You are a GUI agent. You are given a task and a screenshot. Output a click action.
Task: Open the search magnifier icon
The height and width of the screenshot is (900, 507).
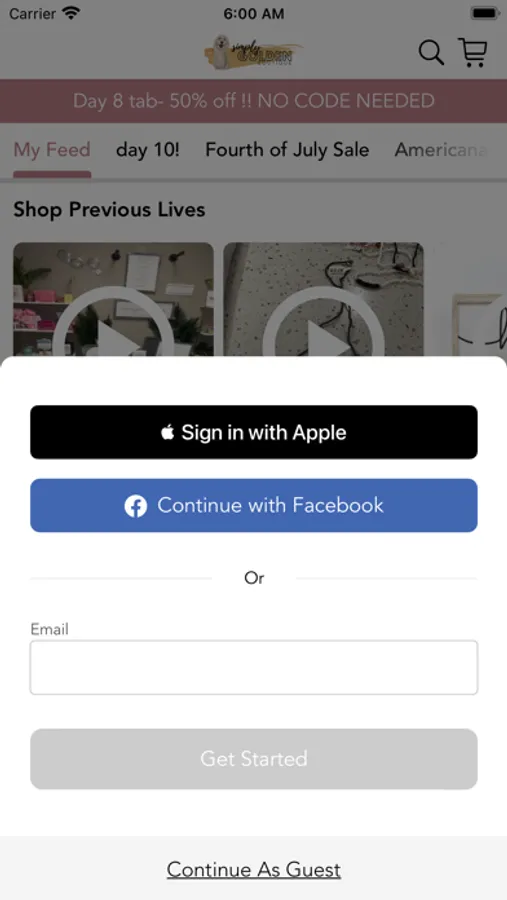tap(431, 53)
